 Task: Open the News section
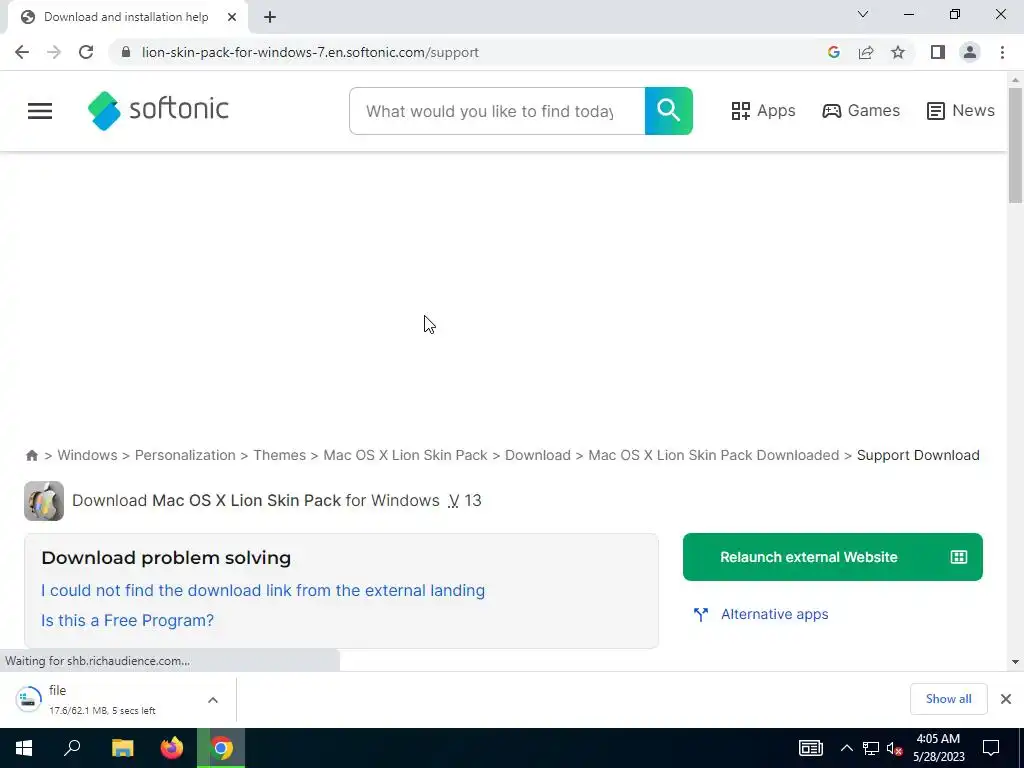point(961,111)
